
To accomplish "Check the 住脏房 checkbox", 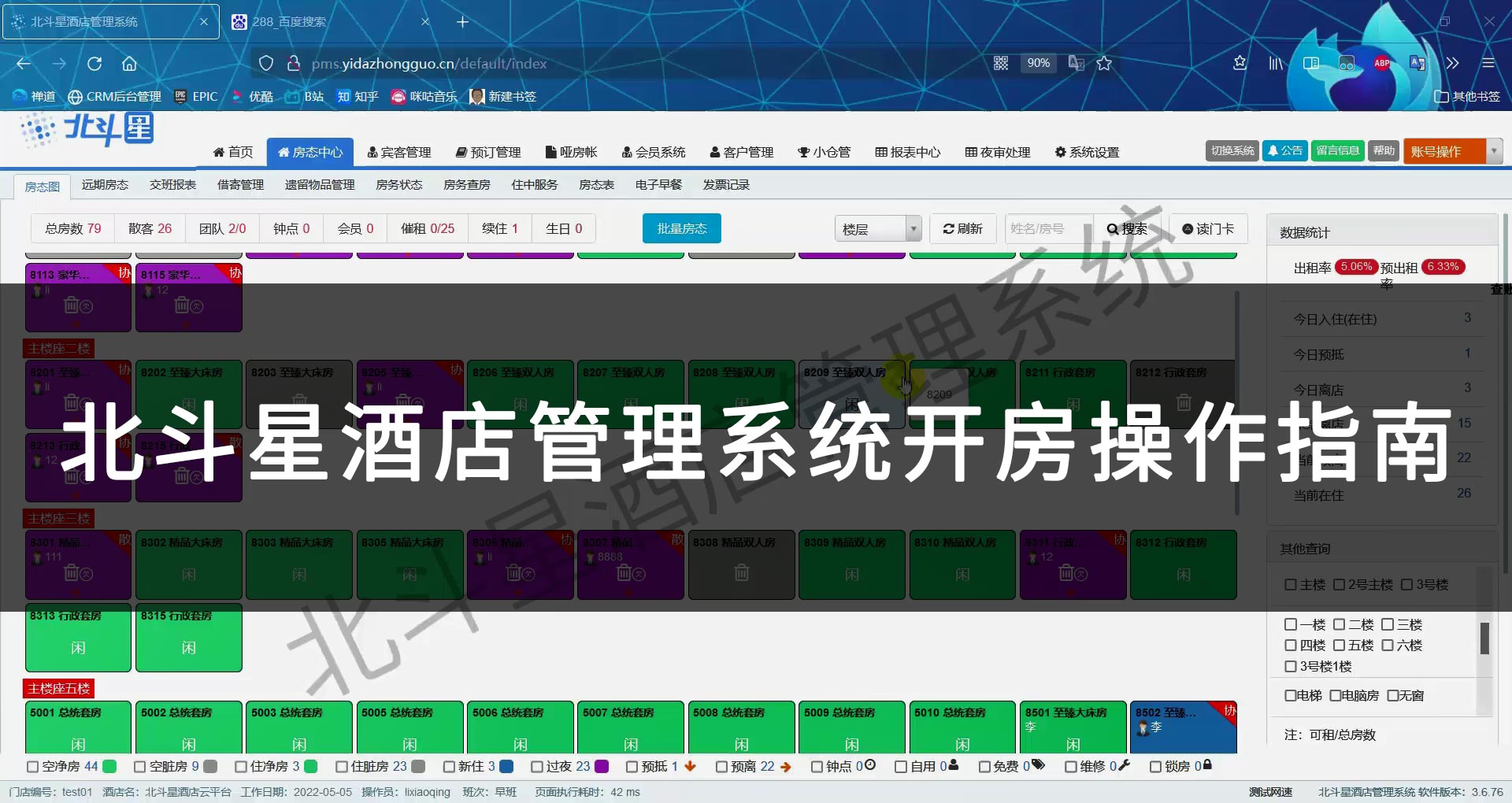I will [x=342, y=766].
